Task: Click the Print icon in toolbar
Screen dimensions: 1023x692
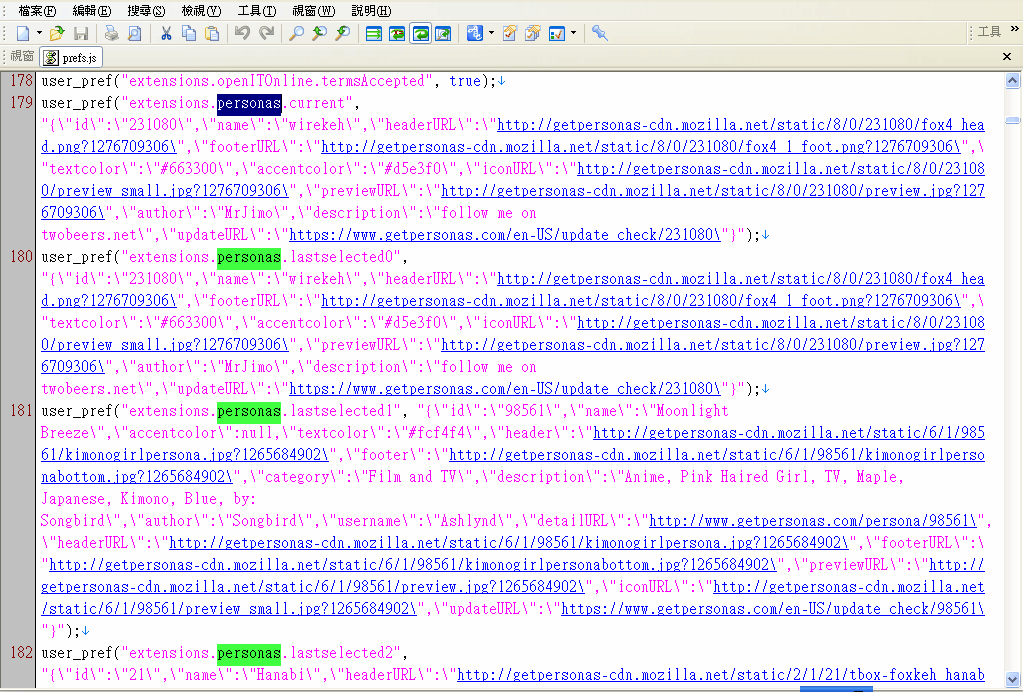Action: (x=111, y=34)
